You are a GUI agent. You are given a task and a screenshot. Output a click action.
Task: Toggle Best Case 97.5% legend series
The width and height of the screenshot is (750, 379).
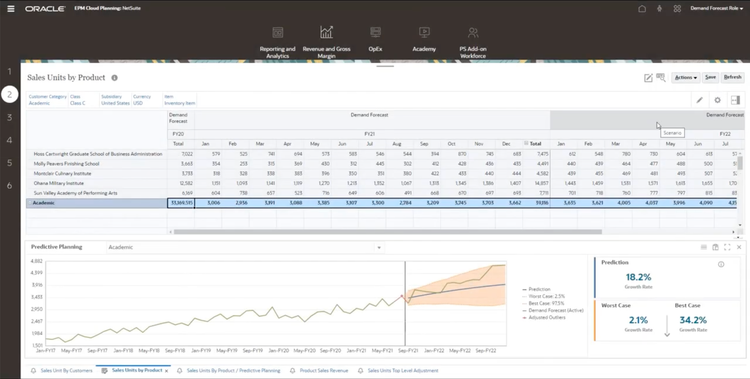pyautogui.click(x=543, y=303)
